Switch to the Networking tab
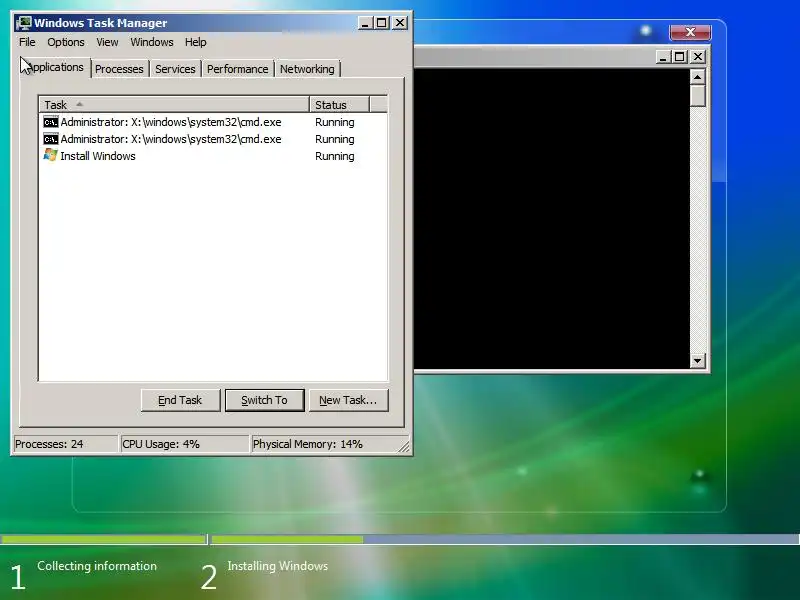 coord(307,69)
